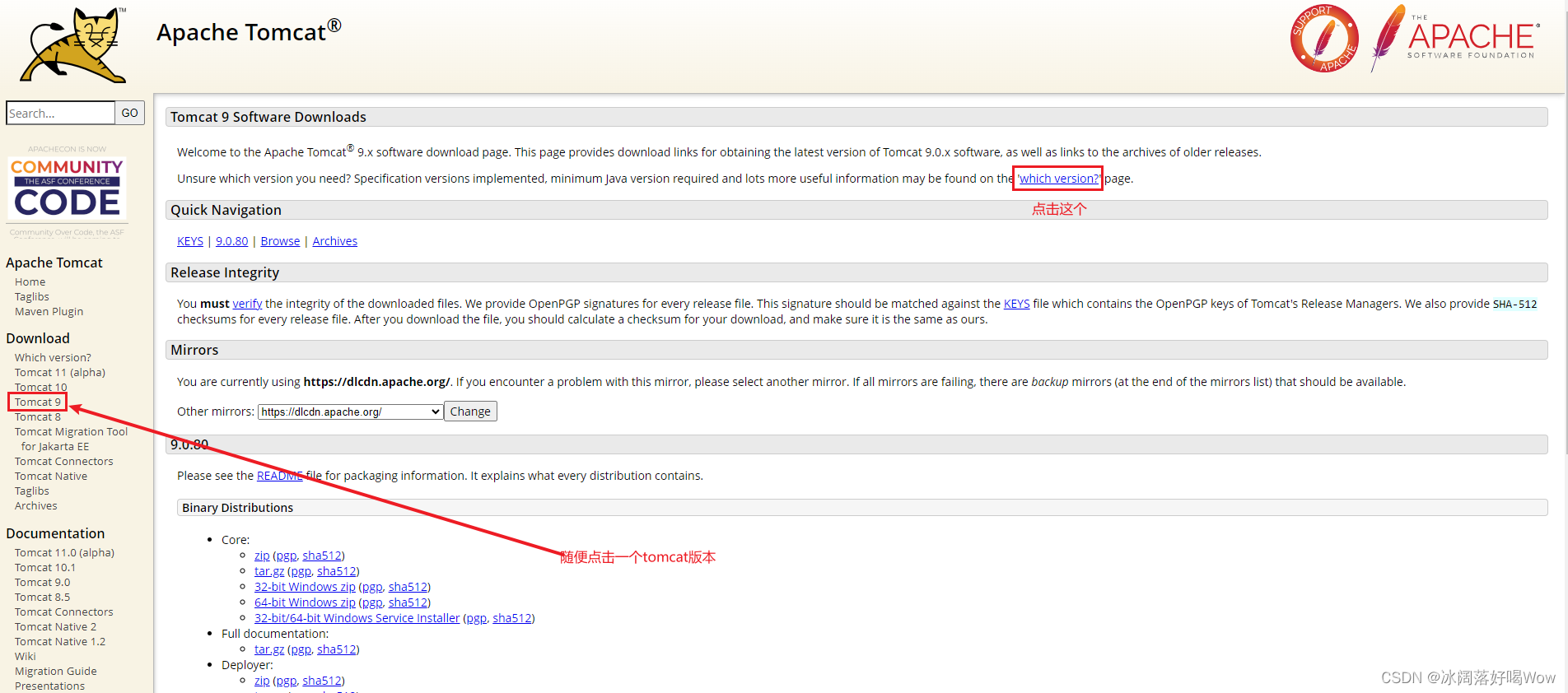1568x693 pixels.
Task: Open the mirrors dropdown list
Action: click(351, 412)
